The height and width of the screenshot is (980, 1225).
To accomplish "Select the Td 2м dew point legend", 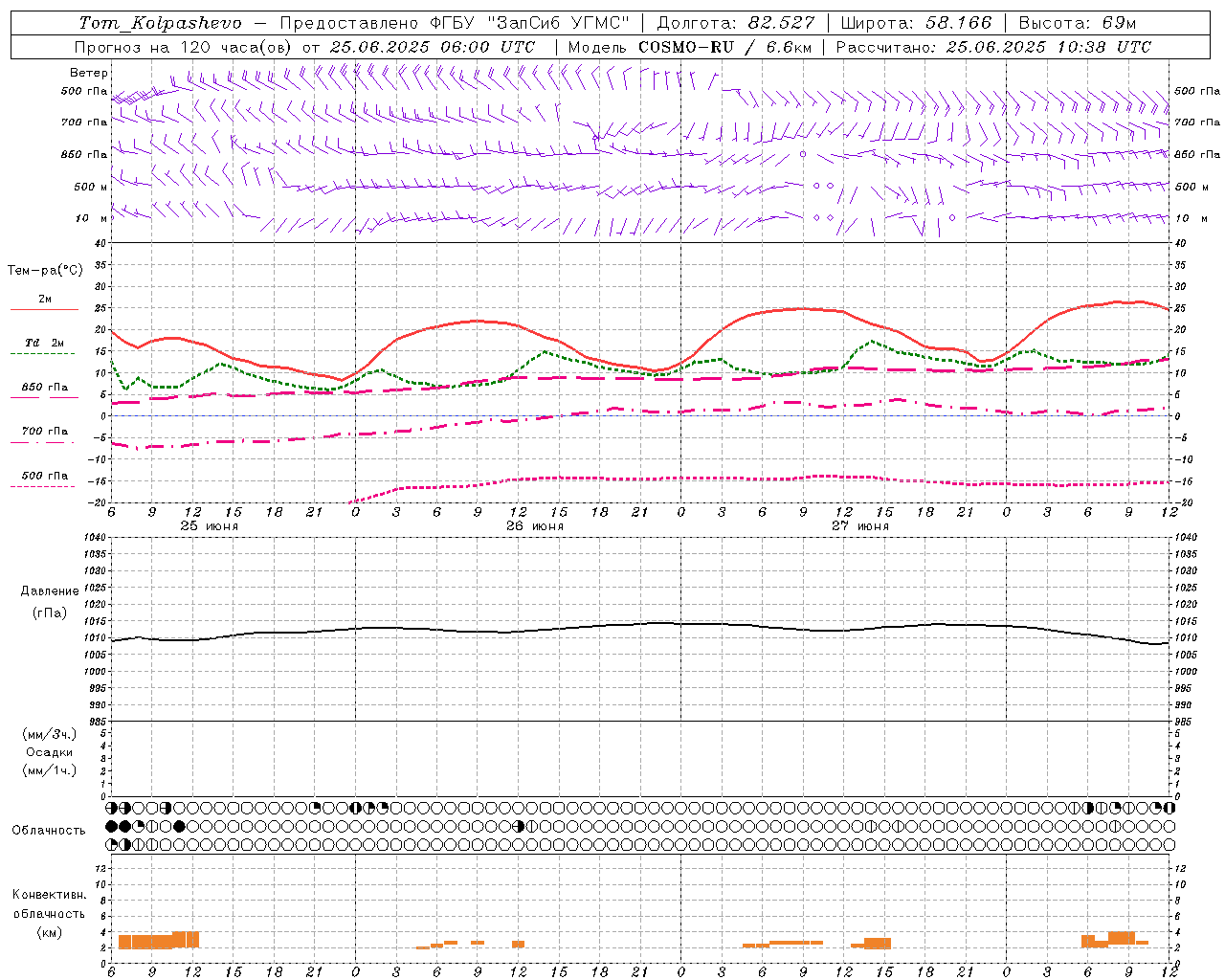I will point(45,343).
